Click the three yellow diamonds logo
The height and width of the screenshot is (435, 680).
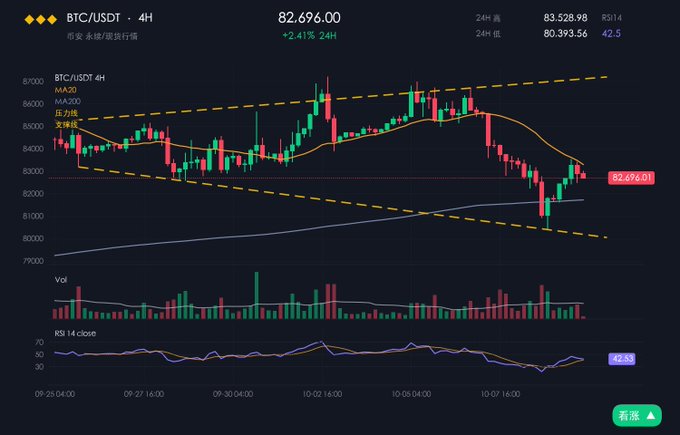[x=40, y=20]
